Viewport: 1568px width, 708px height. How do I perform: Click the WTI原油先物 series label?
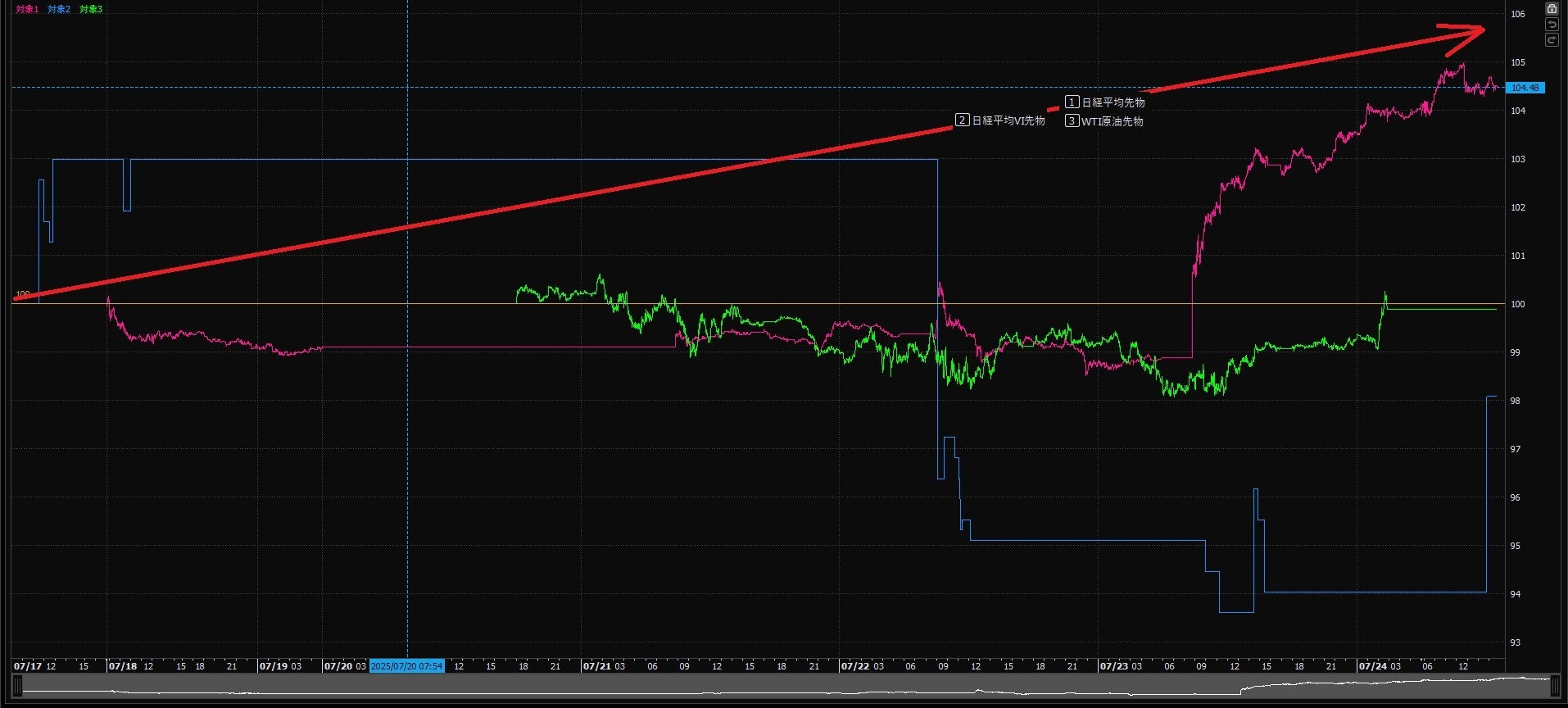click(x=1112, y=121)
